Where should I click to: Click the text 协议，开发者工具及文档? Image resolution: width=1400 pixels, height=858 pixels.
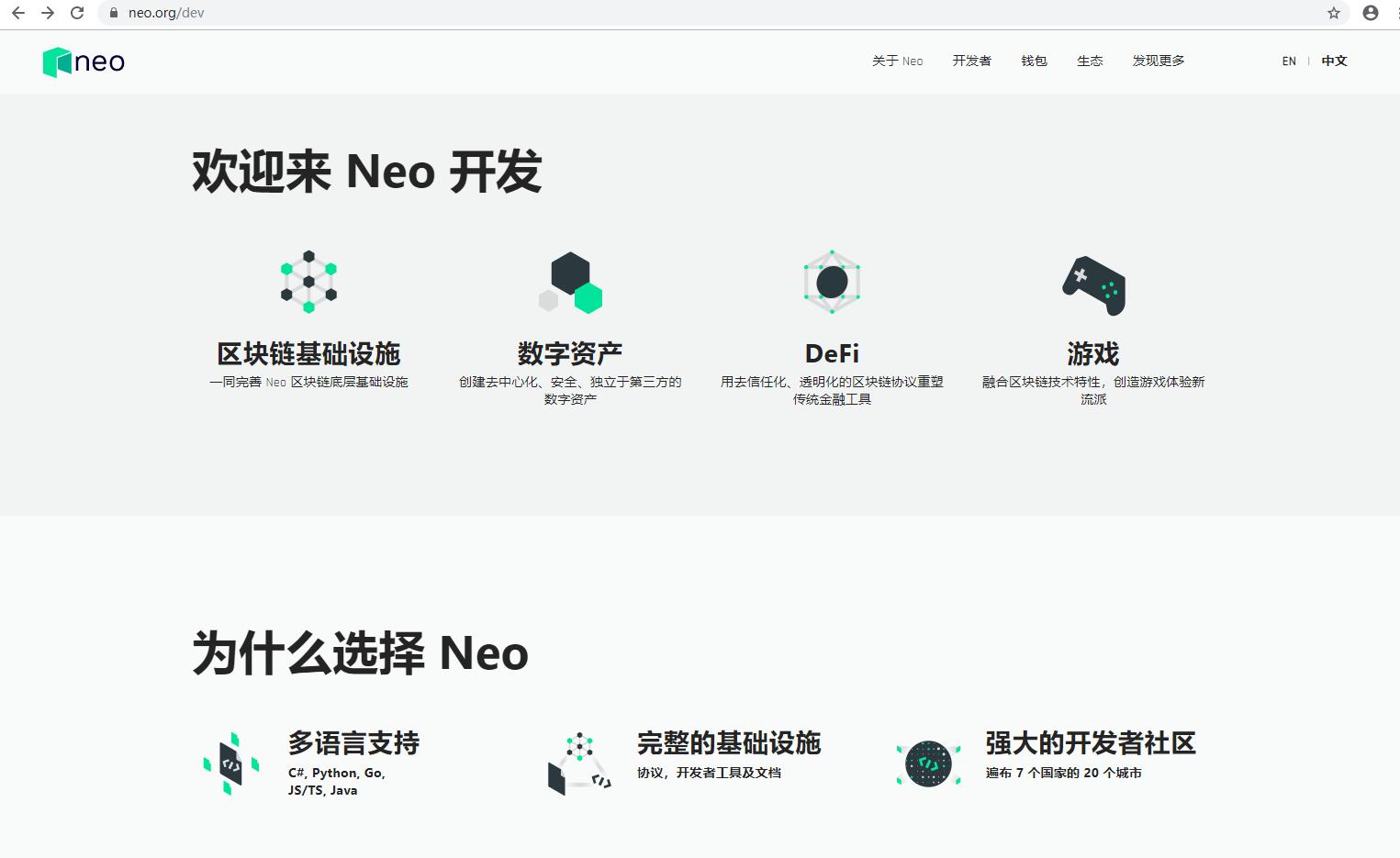click(709, 773)
